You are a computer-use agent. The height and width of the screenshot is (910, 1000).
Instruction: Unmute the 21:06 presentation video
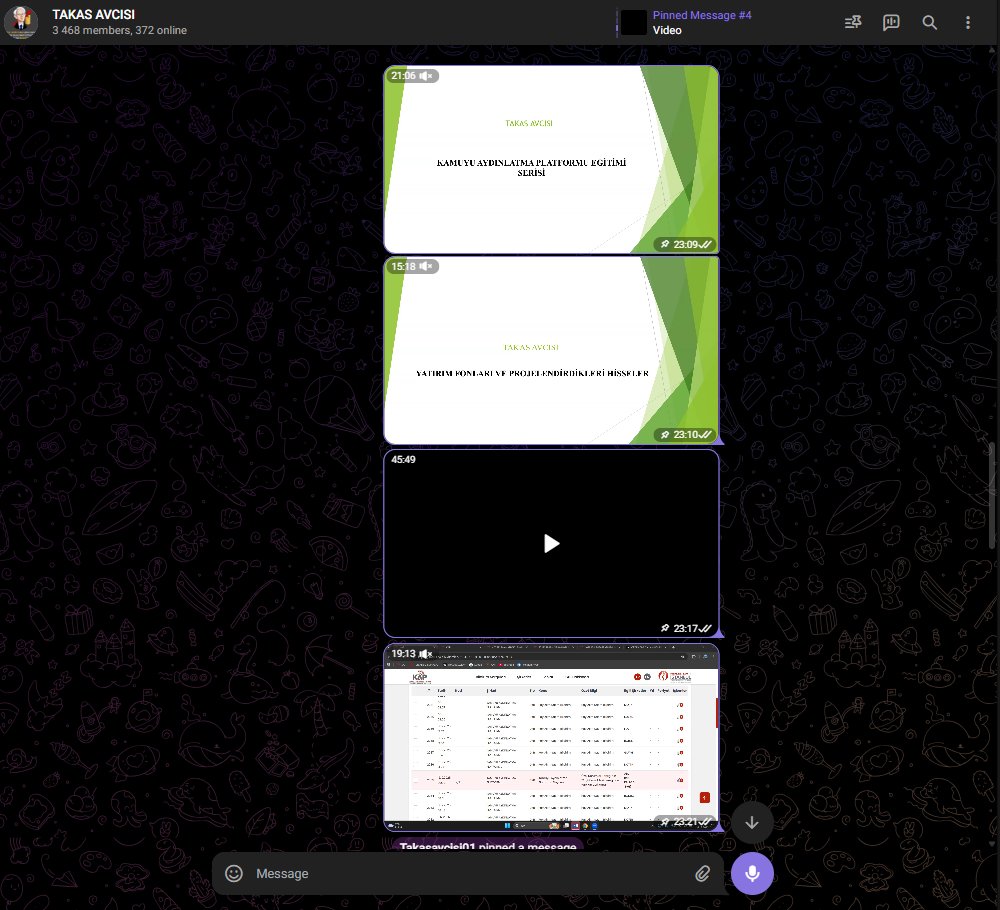point(426,75)
